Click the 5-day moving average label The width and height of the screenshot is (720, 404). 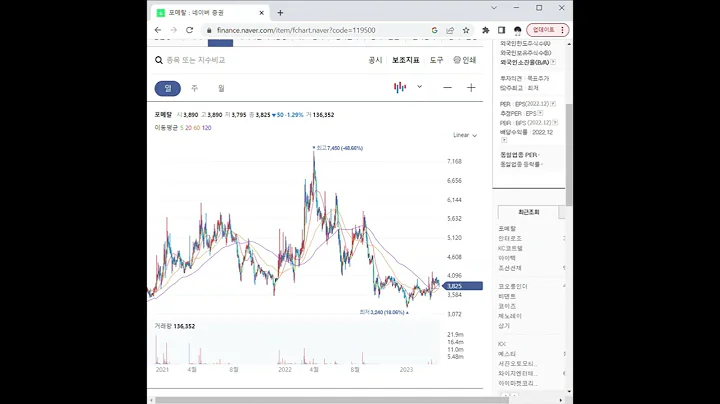pos(181,128)
